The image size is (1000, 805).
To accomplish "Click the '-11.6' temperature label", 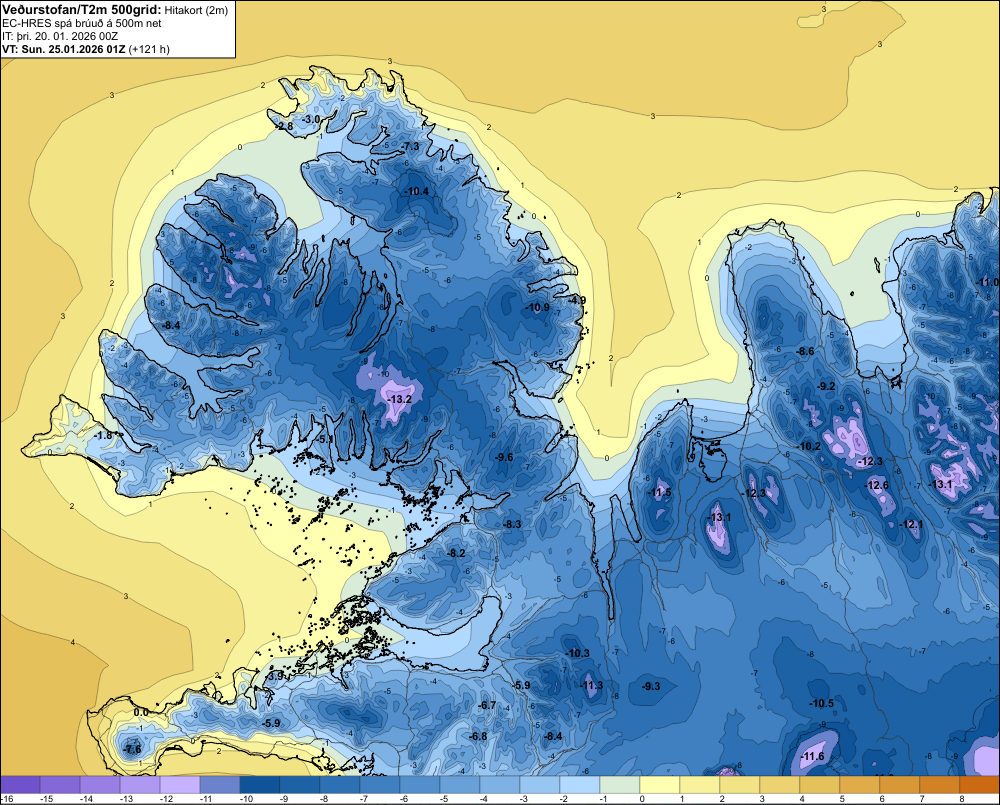I will (x=812, y=757).
